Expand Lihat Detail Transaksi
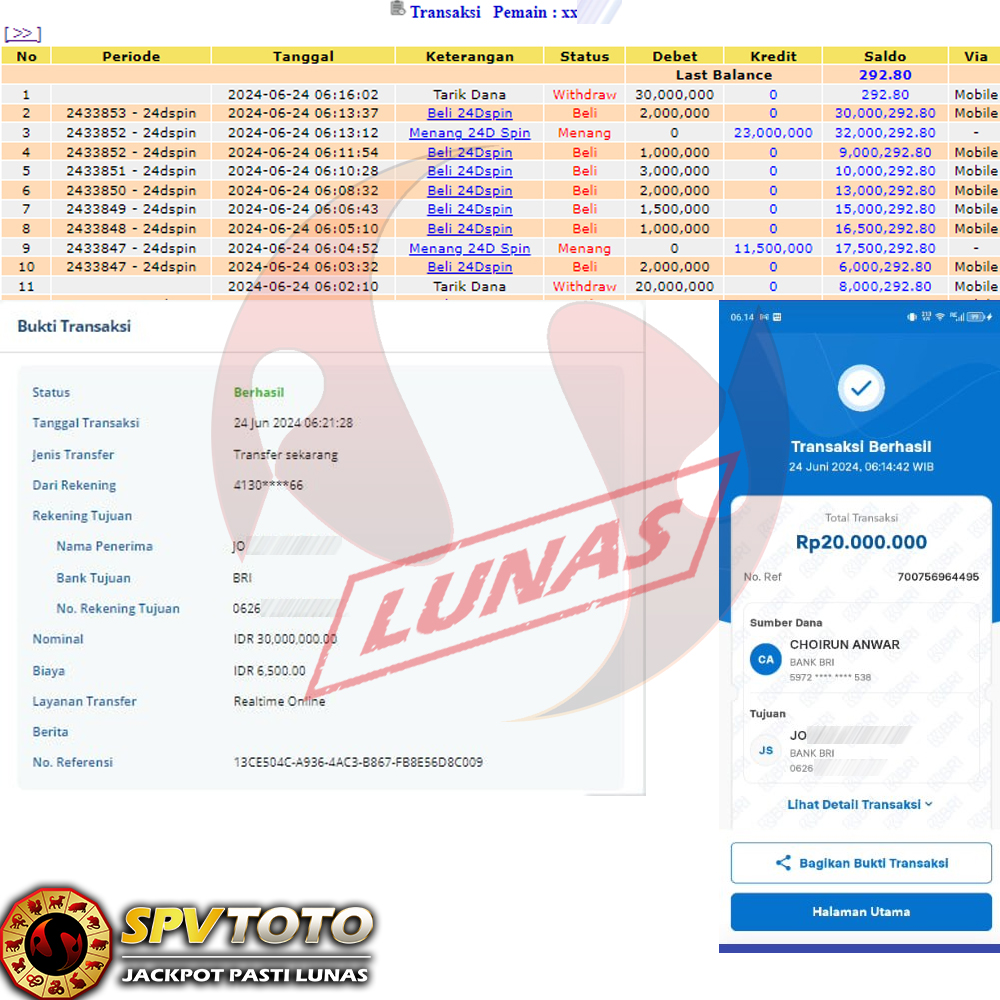Screen dimensions: 1000x1000 pos(860,804)
